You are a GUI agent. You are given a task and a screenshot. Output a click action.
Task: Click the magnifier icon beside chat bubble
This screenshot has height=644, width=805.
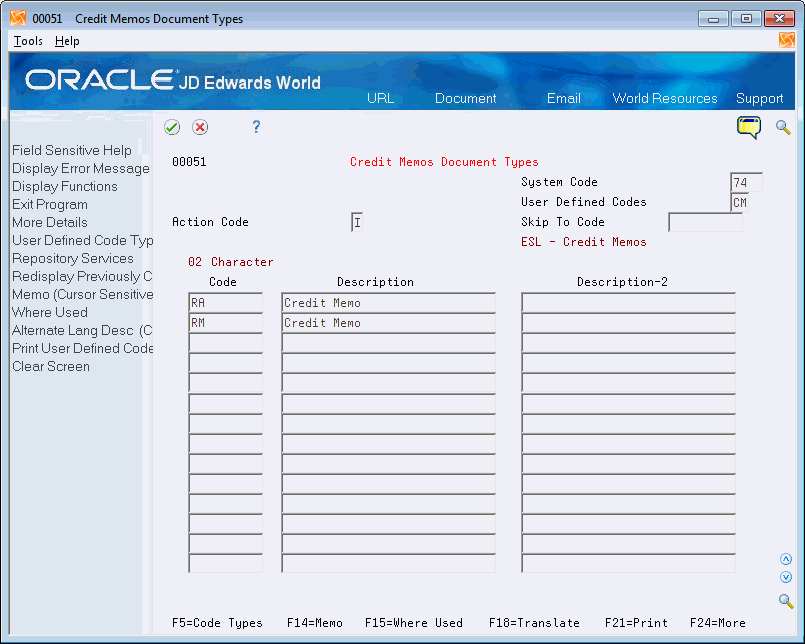783,127
